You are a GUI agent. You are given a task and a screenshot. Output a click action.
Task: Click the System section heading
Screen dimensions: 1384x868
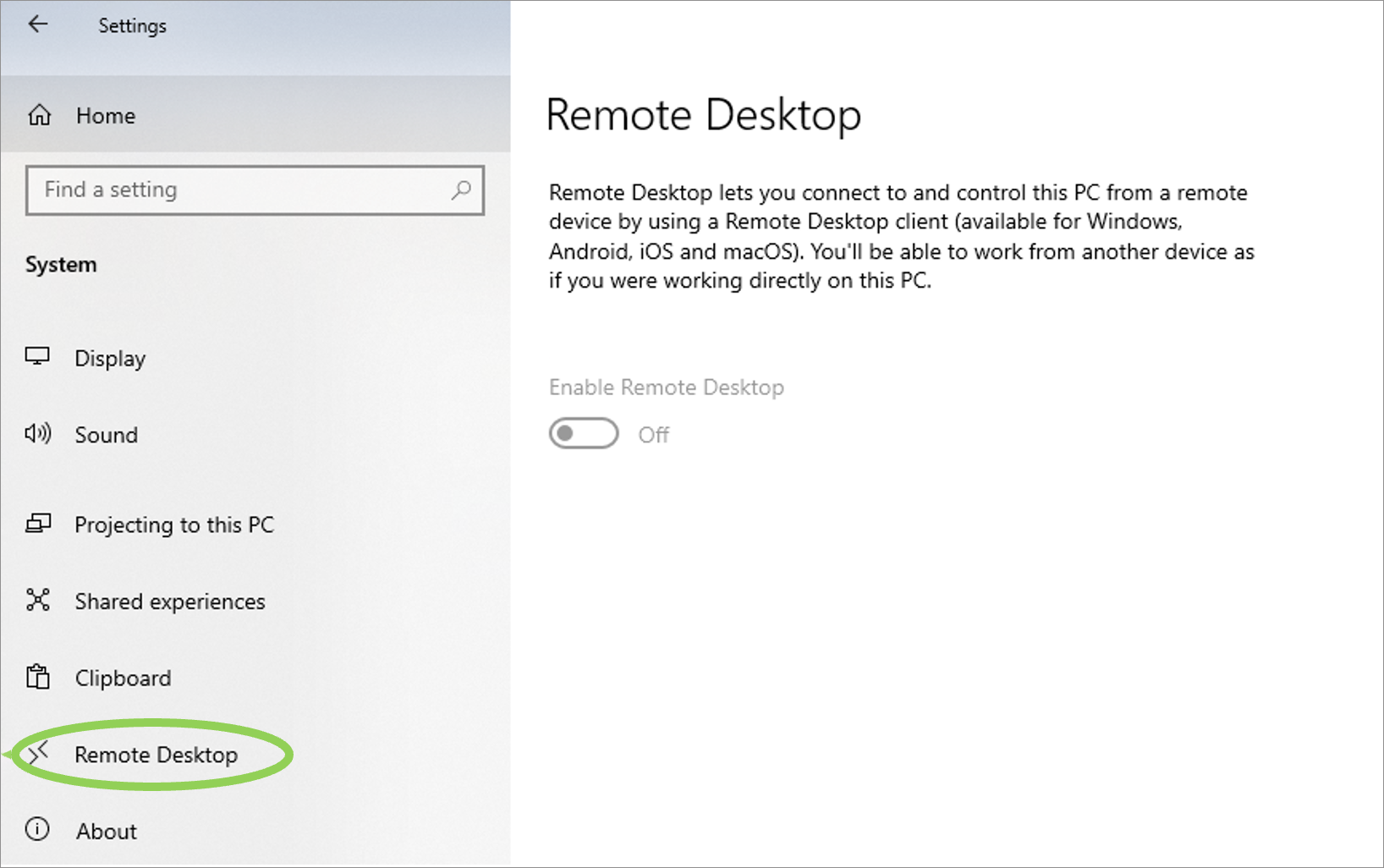pos(61,264)
